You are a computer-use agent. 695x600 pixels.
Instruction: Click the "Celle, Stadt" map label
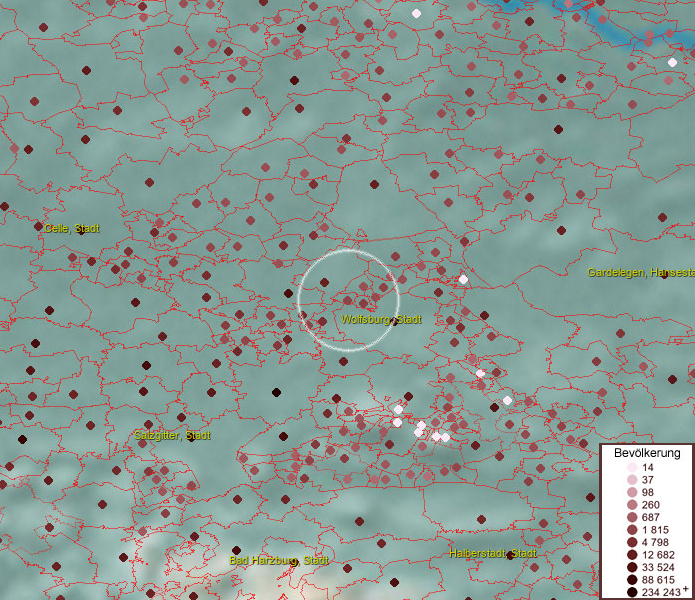coord(72,228)
